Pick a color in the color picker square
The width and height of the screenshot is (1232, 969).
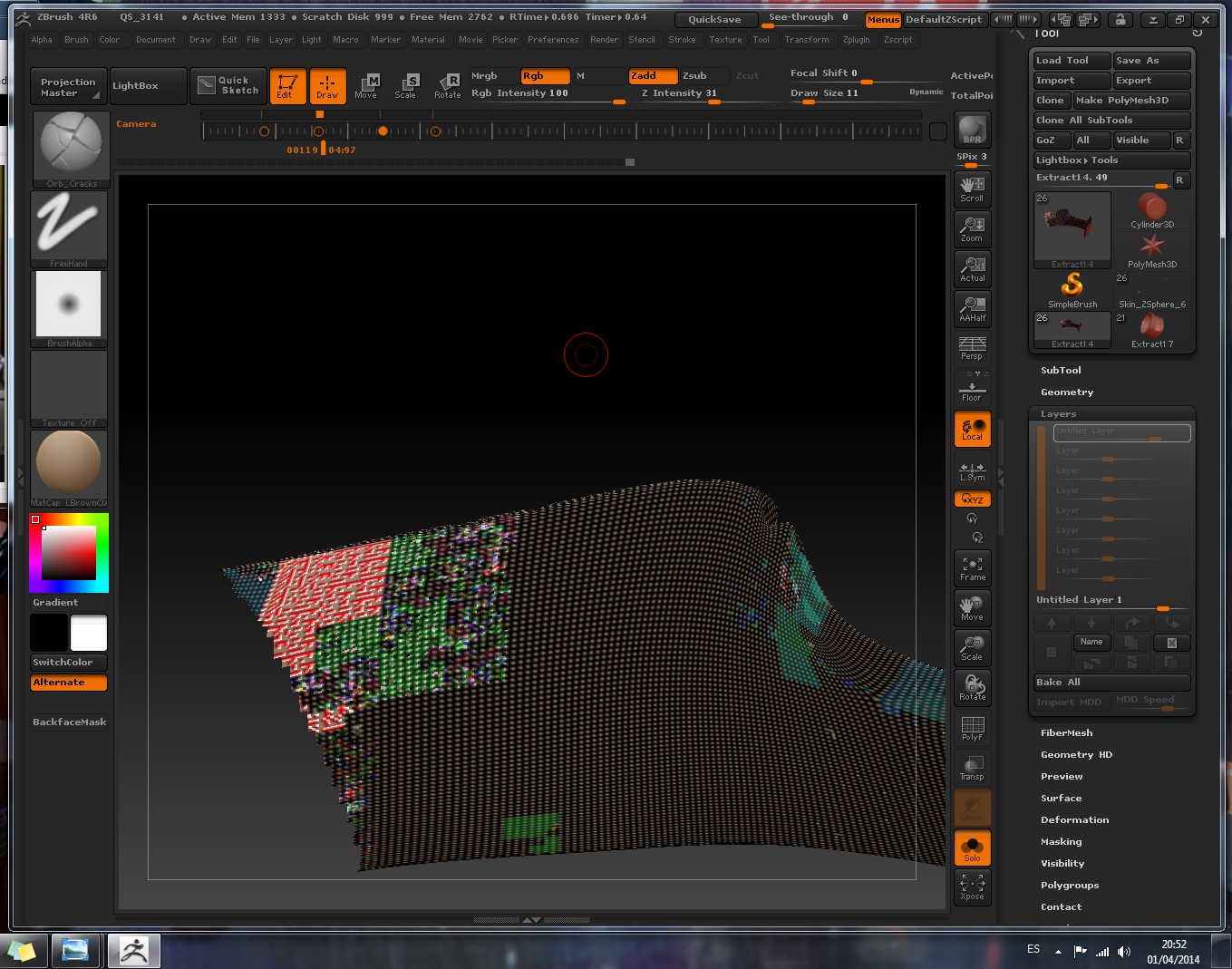click(x=69, y=552)
